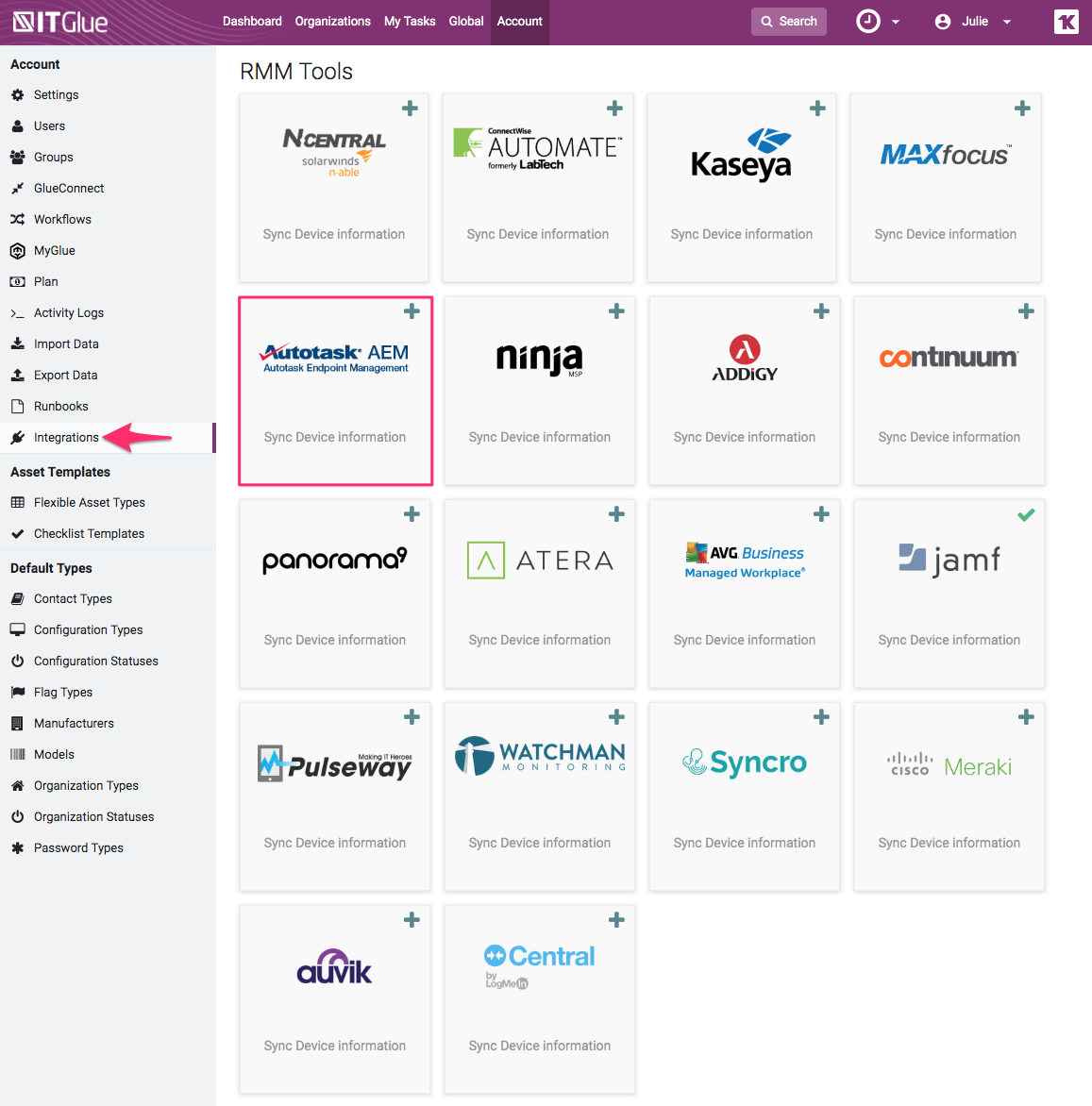The image size is (1092, 1106).
Task: Expand the timer dropdown arrow
Action: tap(896, 23)
